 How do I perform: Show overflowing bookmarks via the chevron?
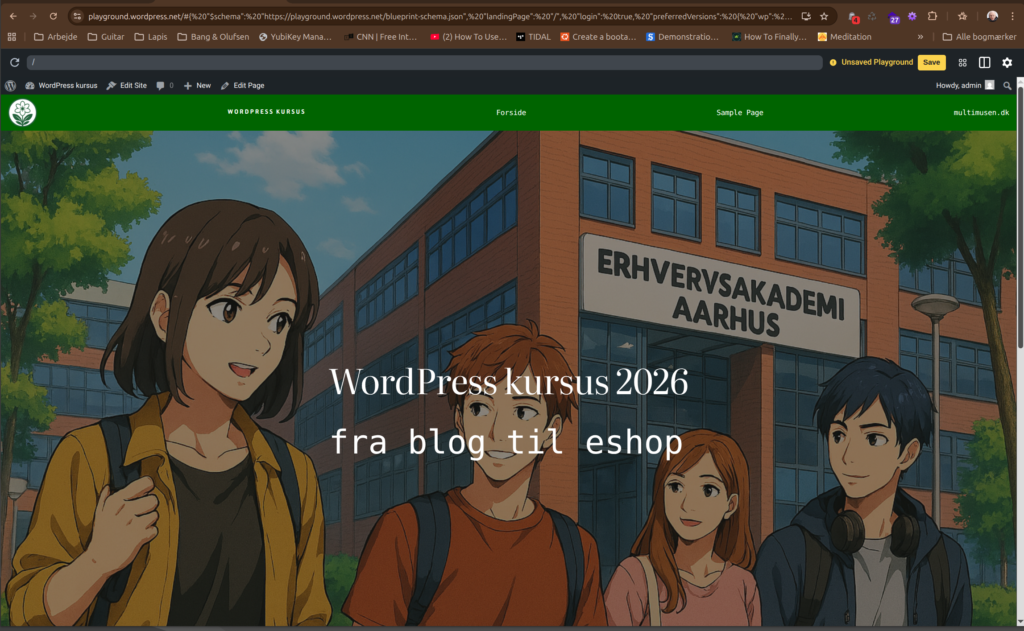click(x=921, y=36)
